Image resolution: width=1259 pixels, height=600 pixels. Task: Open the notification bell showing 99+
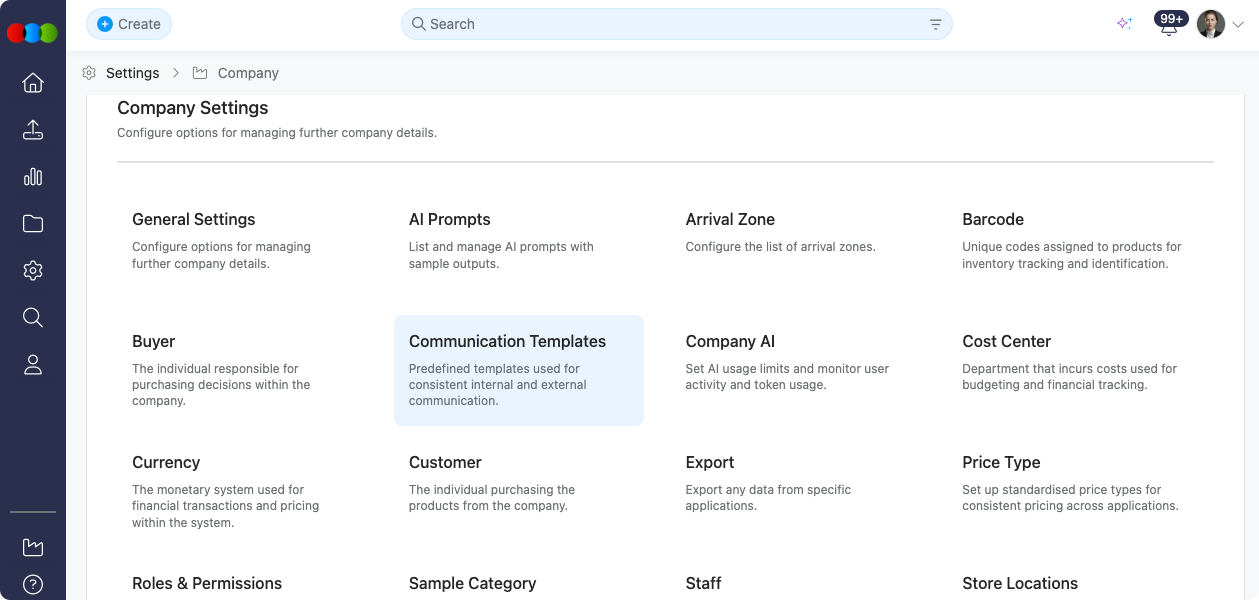(1168, 23)
